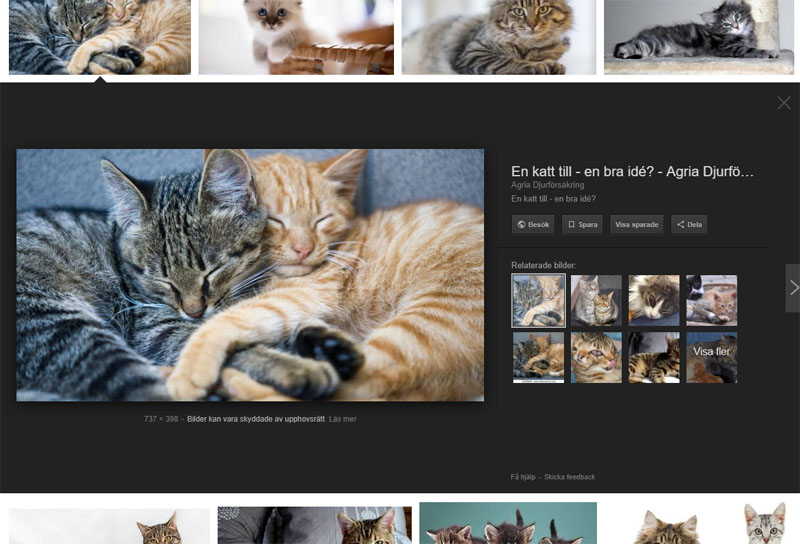Click Läs mer copyright link

[342, 419]
